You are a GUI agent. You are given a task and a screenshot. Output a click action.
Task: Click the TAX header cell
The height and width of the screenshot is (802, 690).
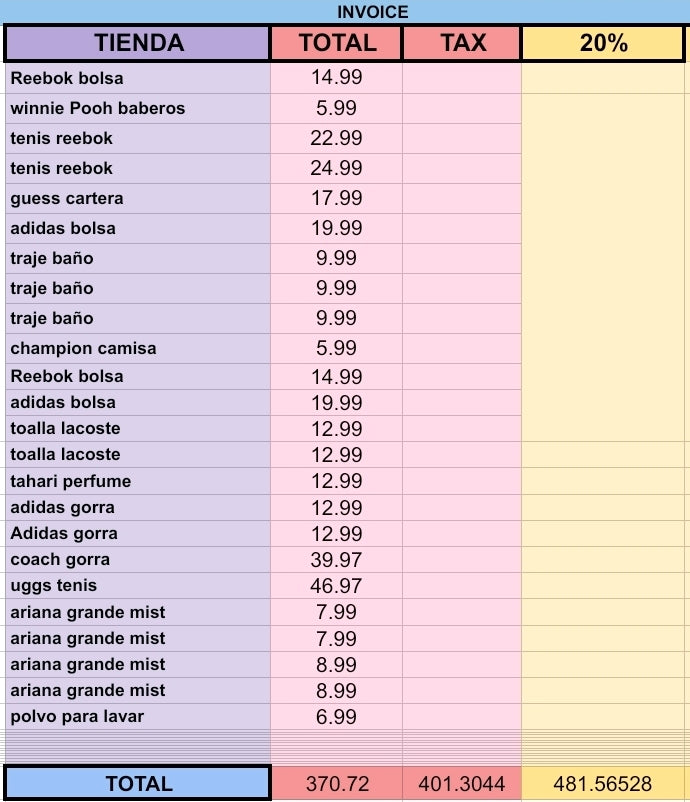coord(462,42)
